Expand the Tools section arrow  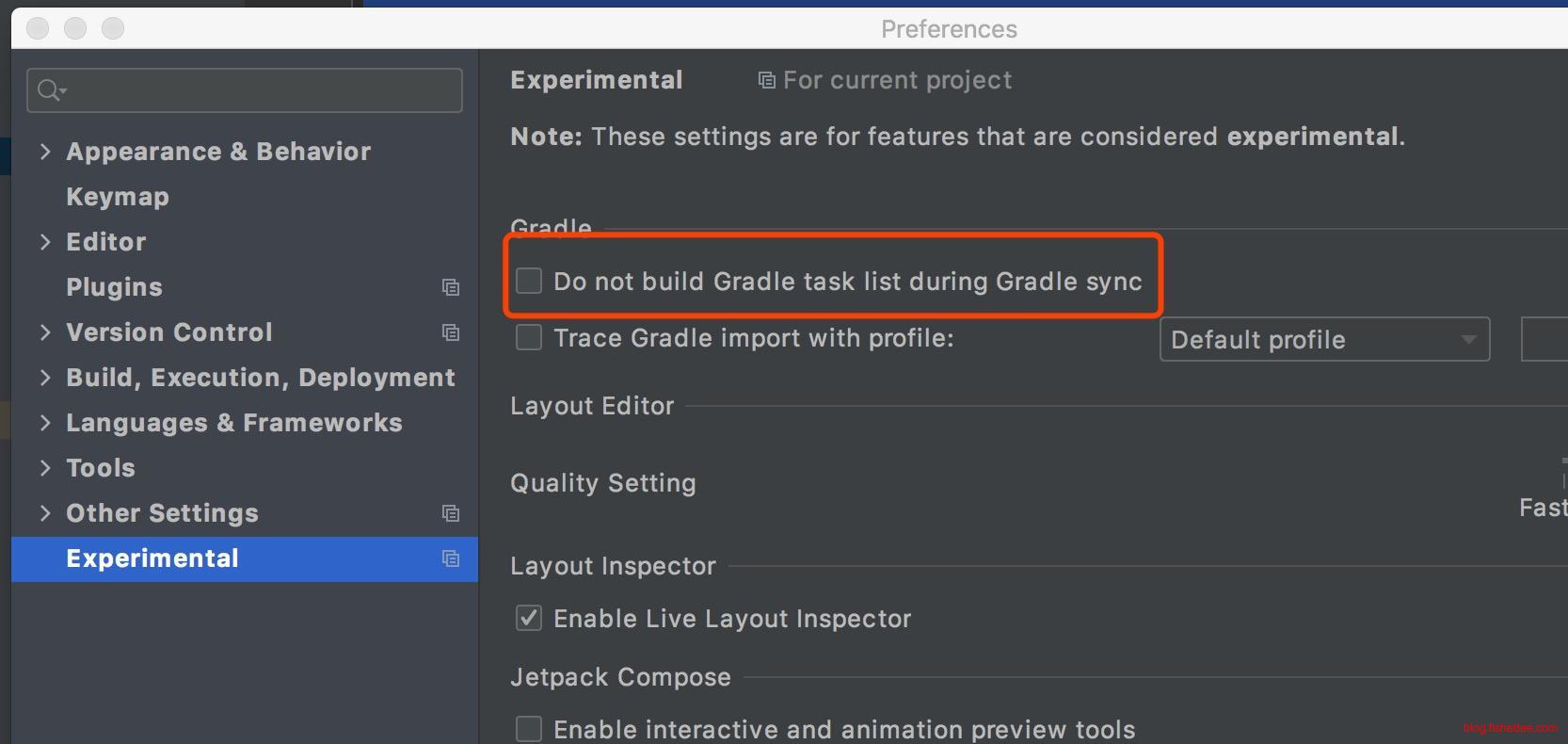[45, 468]
